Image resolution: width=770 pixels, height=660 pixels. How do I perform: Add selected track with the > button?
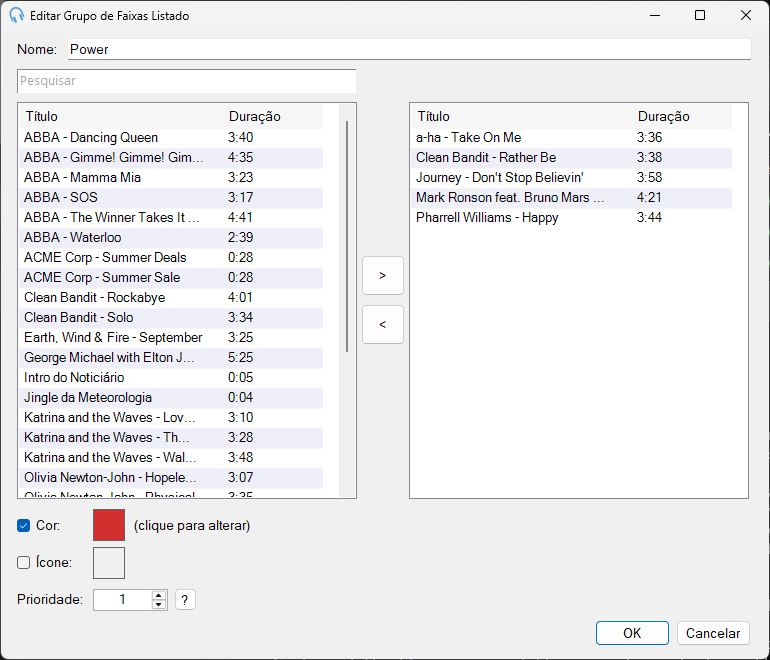click(383, 275)
